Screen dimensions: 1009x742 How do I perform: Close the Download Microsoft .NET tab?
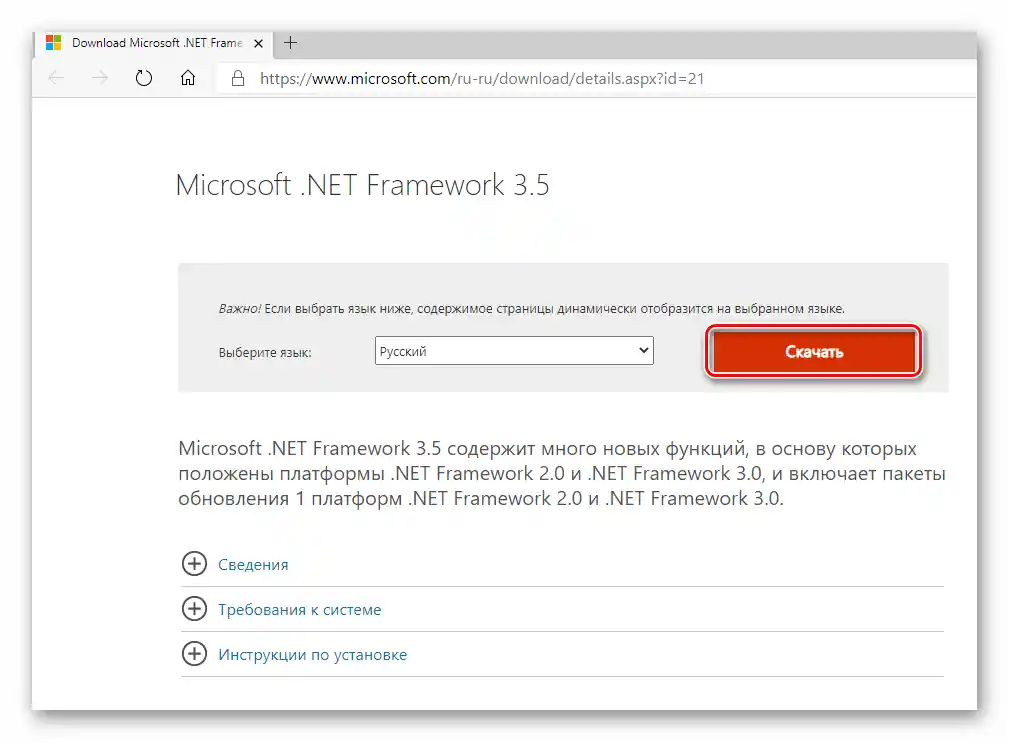(x=258, y=44)
